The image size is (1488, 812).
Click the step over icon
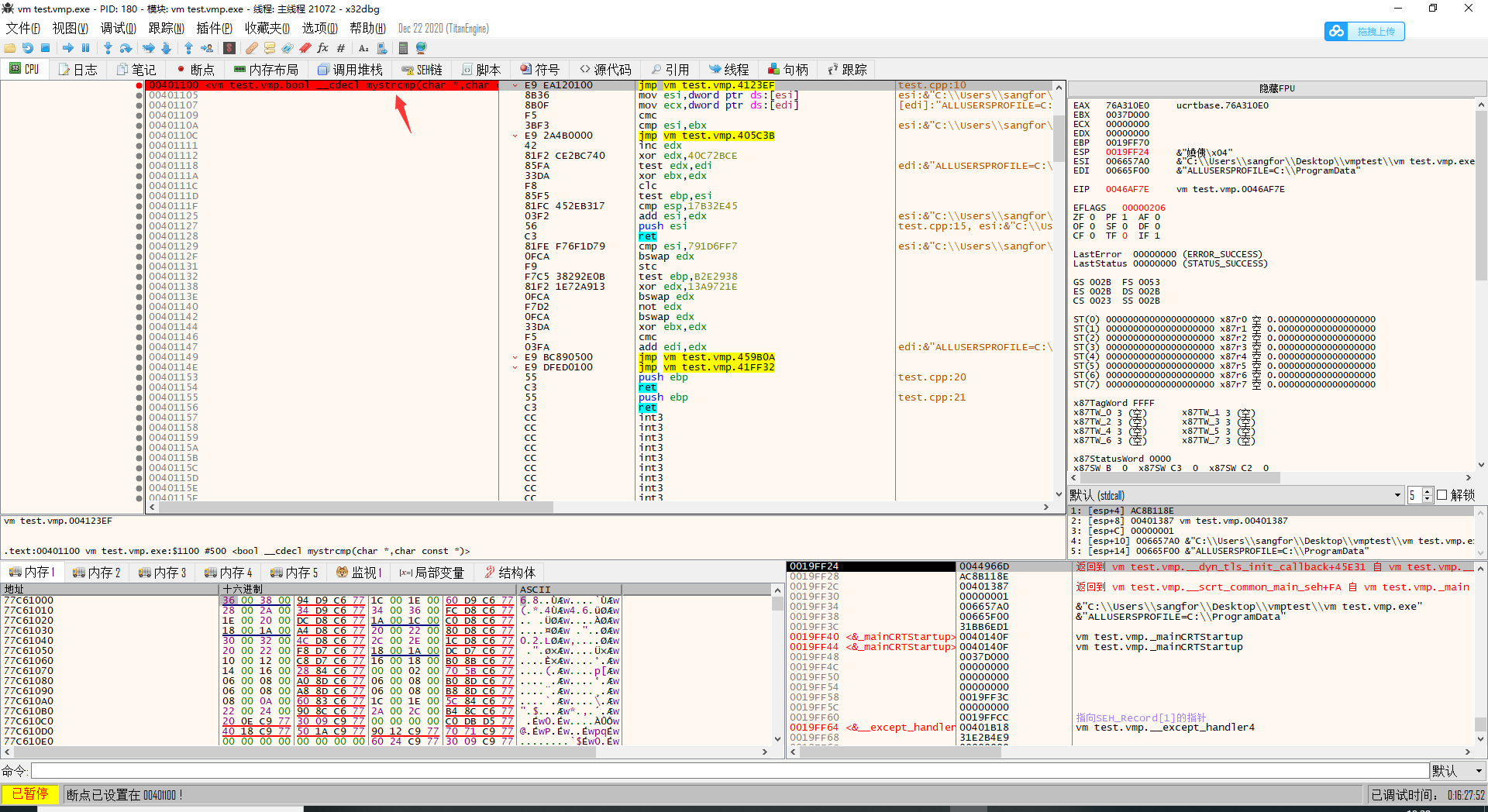126,48
